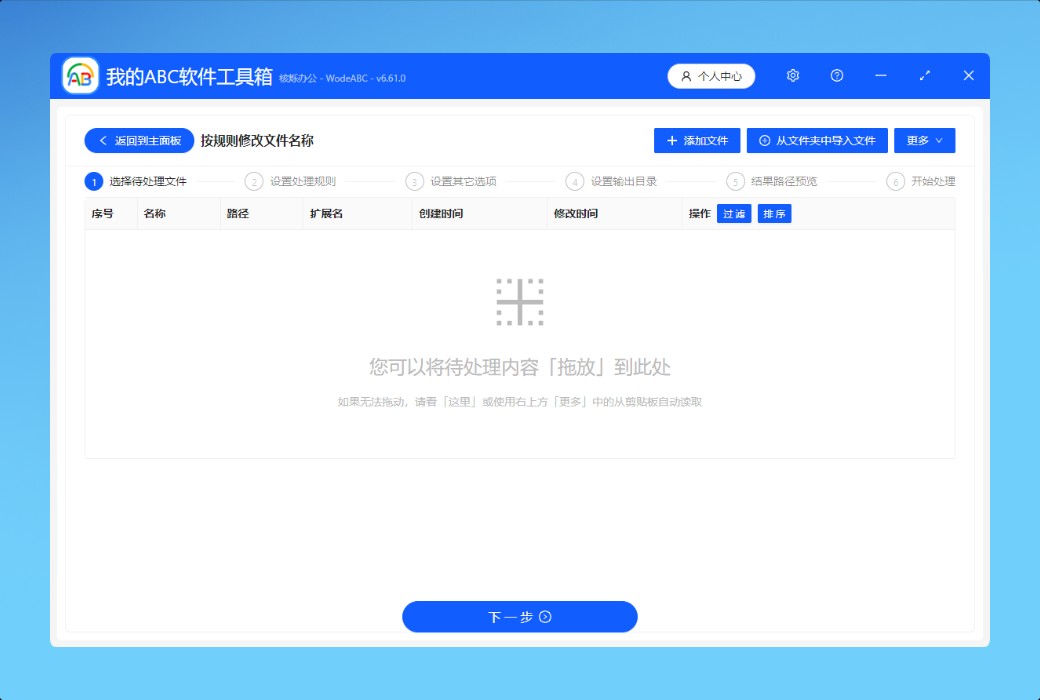Viewport: 1040px width, 700px height.
Task: Click the 过滤 filter button
Action: coord(734,214)
